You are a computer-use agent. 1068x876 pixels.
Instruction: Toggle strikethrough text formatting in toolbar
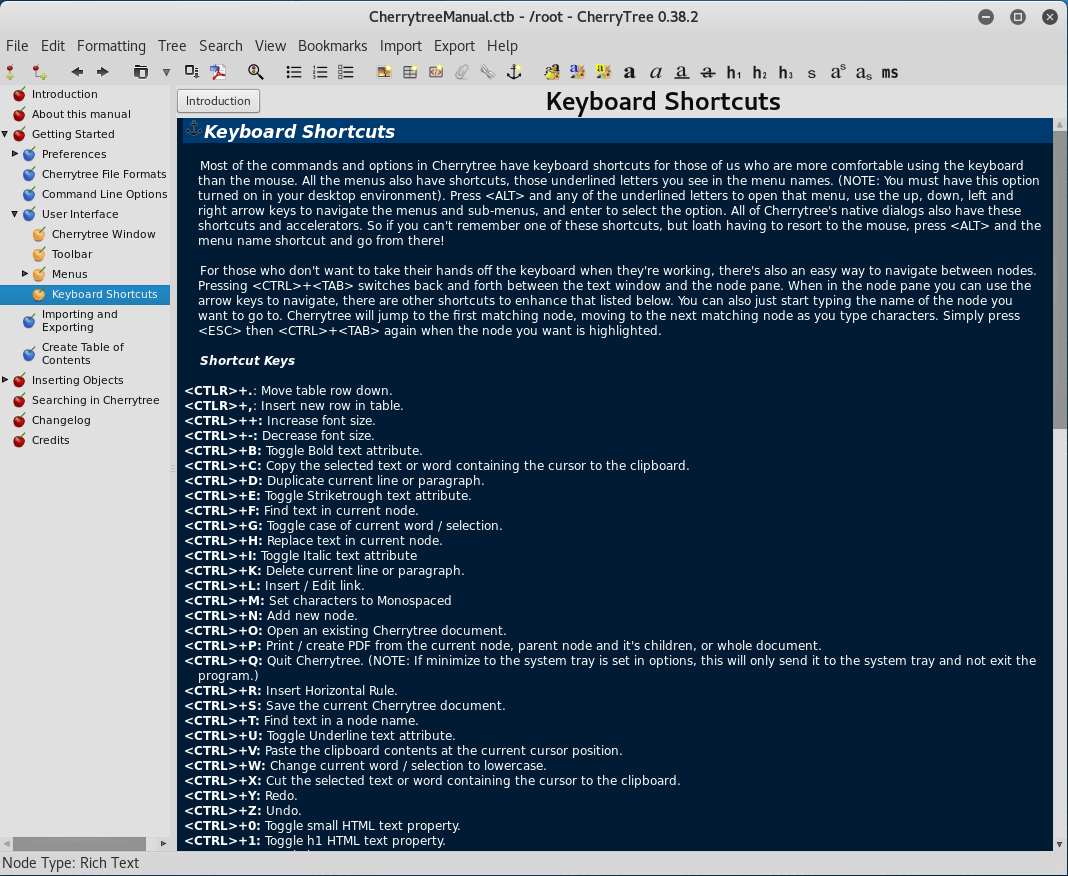point(708,72)
